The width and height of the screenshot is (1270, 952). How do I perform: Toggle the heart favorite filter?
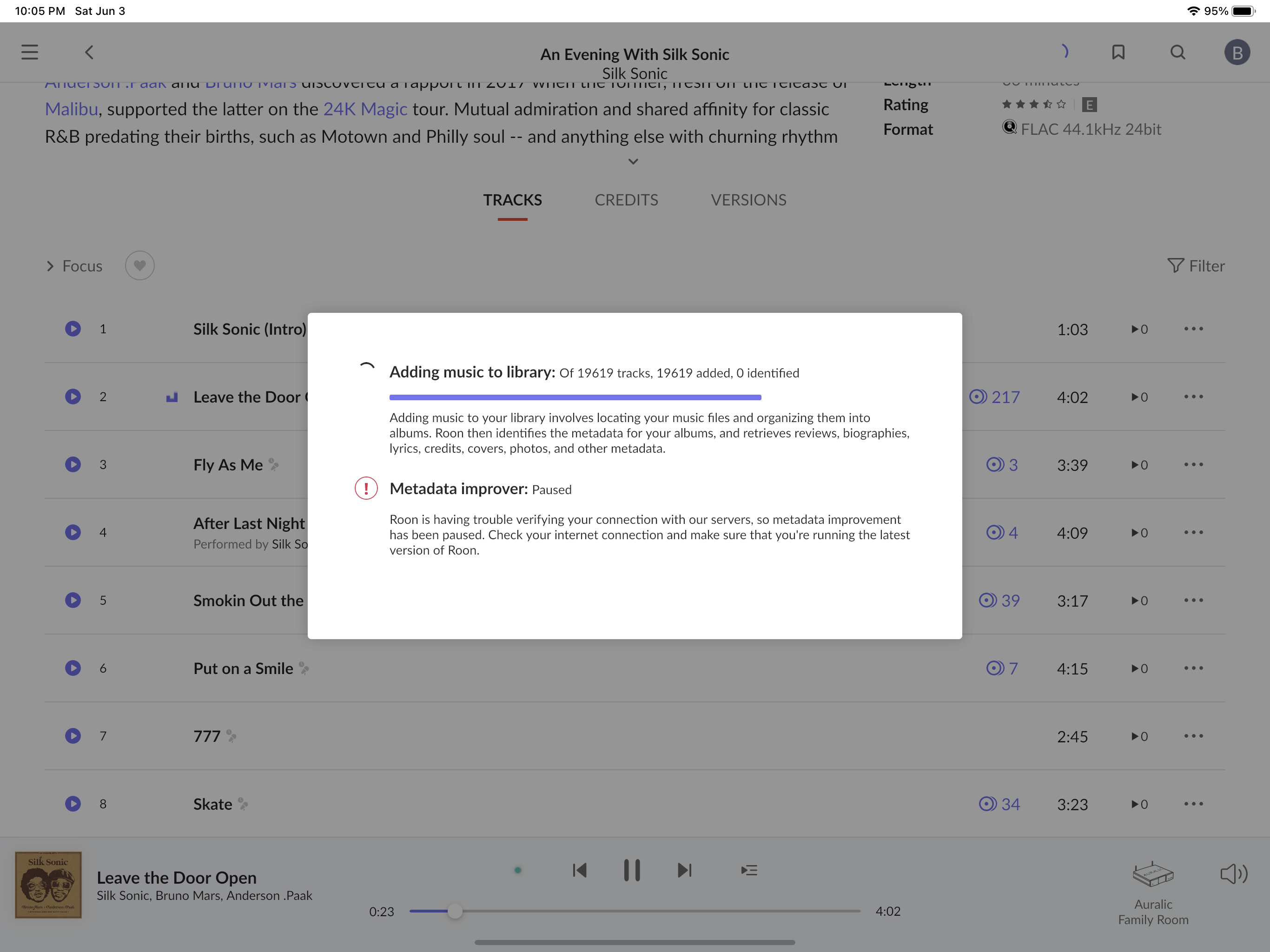click(139, 266)
